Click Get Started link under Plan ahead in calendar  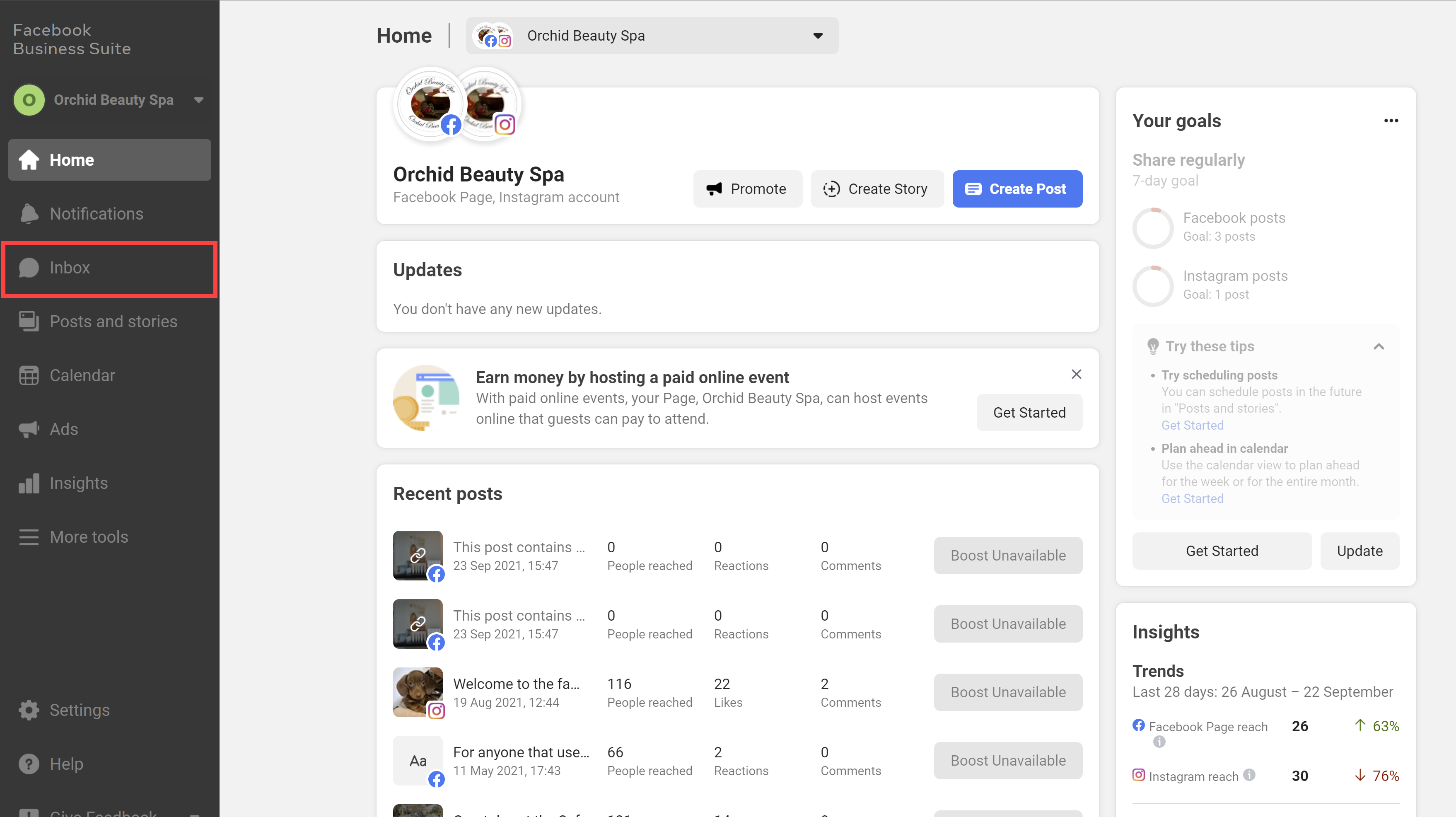tap(1192, 499)
